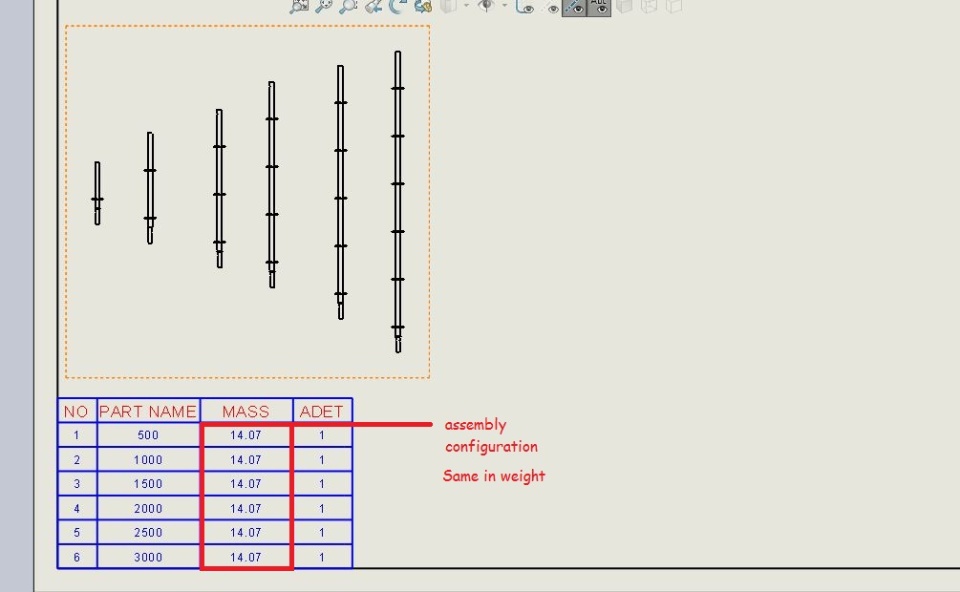This screenshot has height=592, width=960.
Task: Click the Display Style cube icon
Action: [x=450, y=6]
